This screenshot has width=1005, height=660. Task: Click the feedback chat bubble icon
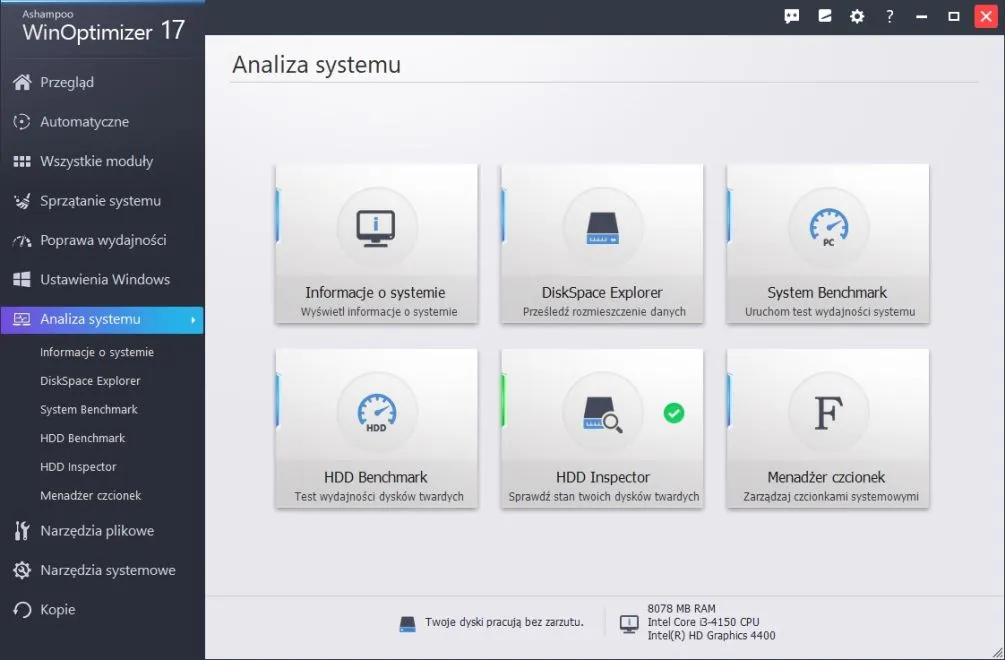pos(792,16)
